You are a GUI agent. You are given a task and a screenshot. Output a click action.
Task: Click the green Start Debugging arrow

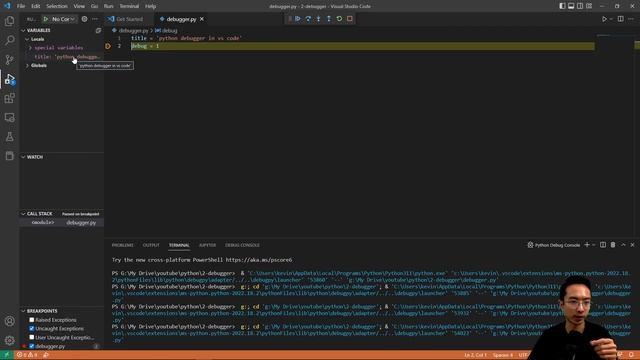pos(46,19)
